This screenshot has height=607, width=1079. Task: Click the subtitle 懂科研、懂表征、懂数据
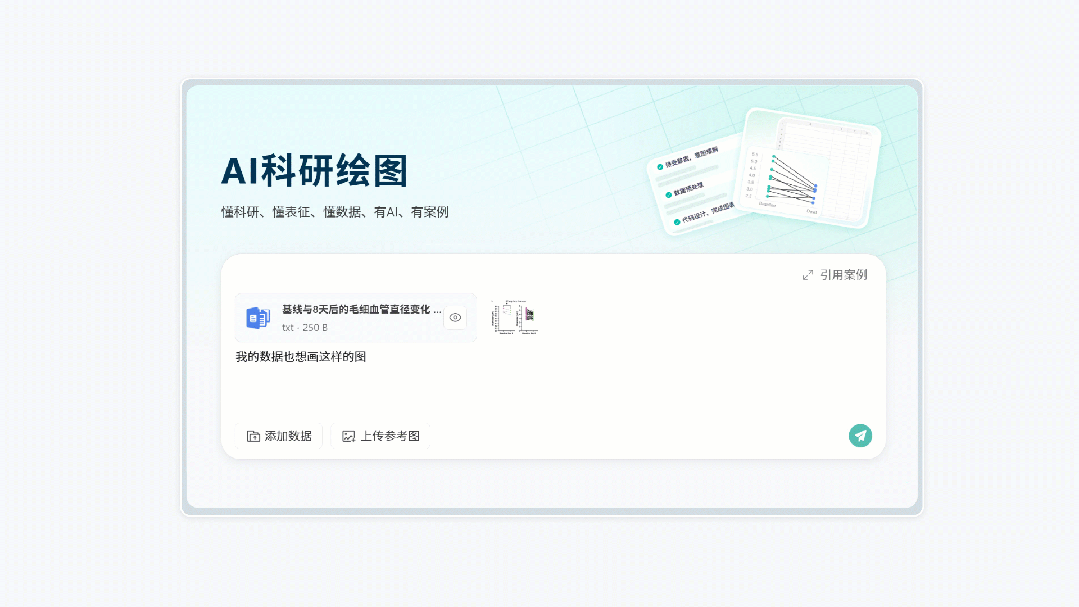pyautogui.click(x=334, y=212)
